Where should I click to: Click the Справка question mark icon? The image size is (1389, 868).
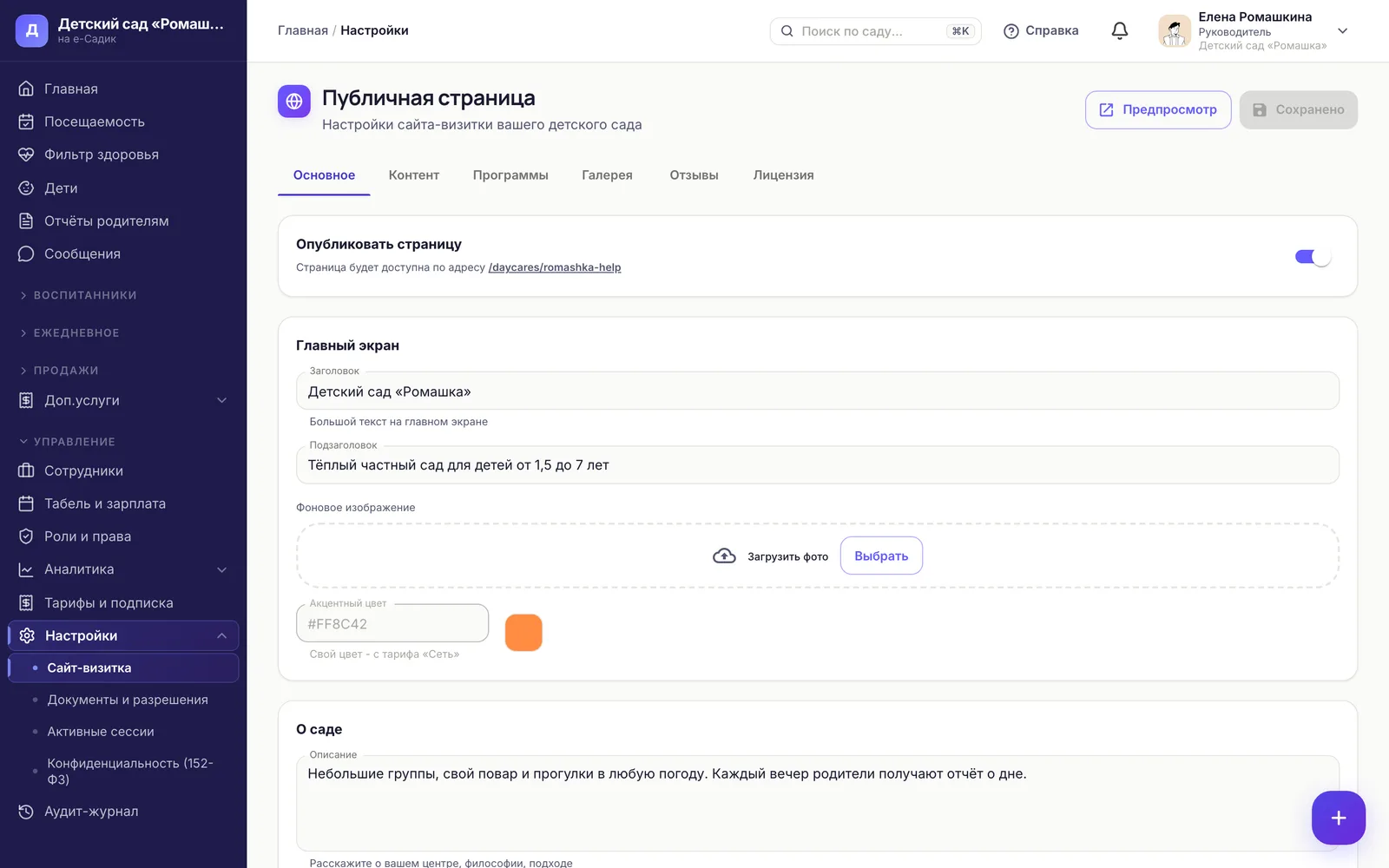click(x=1010, y=31)
